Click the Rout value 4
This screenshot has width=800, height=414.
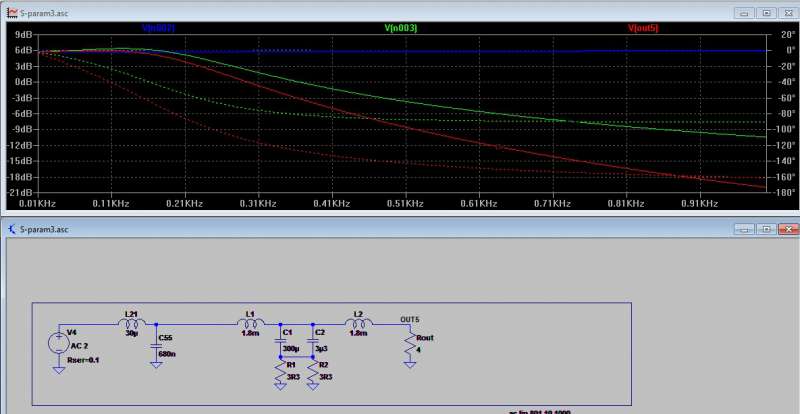pos(418,350)
